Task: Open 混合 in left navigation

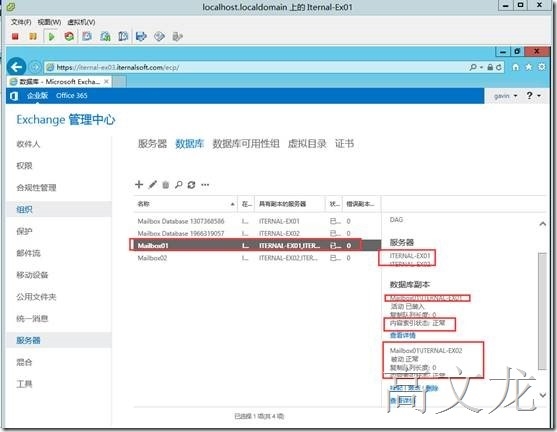Action: 24,362
